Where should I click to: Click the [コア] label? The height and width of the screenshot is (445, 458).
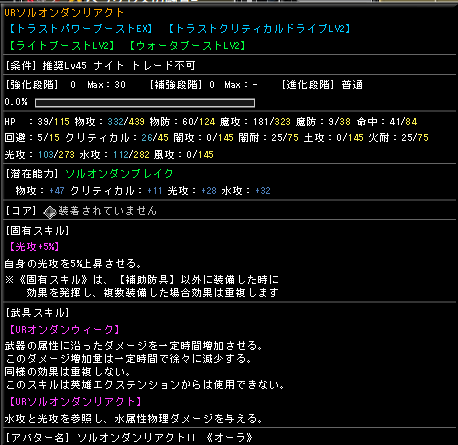tap(21, 211)
